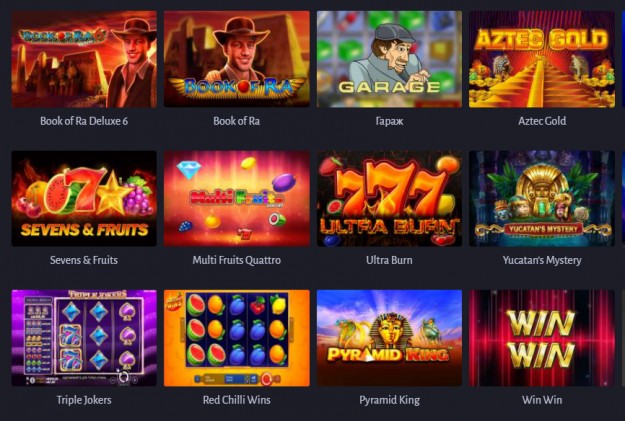The width and height of the screenshot is (625, 421).
Task: Click the Red Chilli Wins fruit reel image
Action: coord(237,338)
